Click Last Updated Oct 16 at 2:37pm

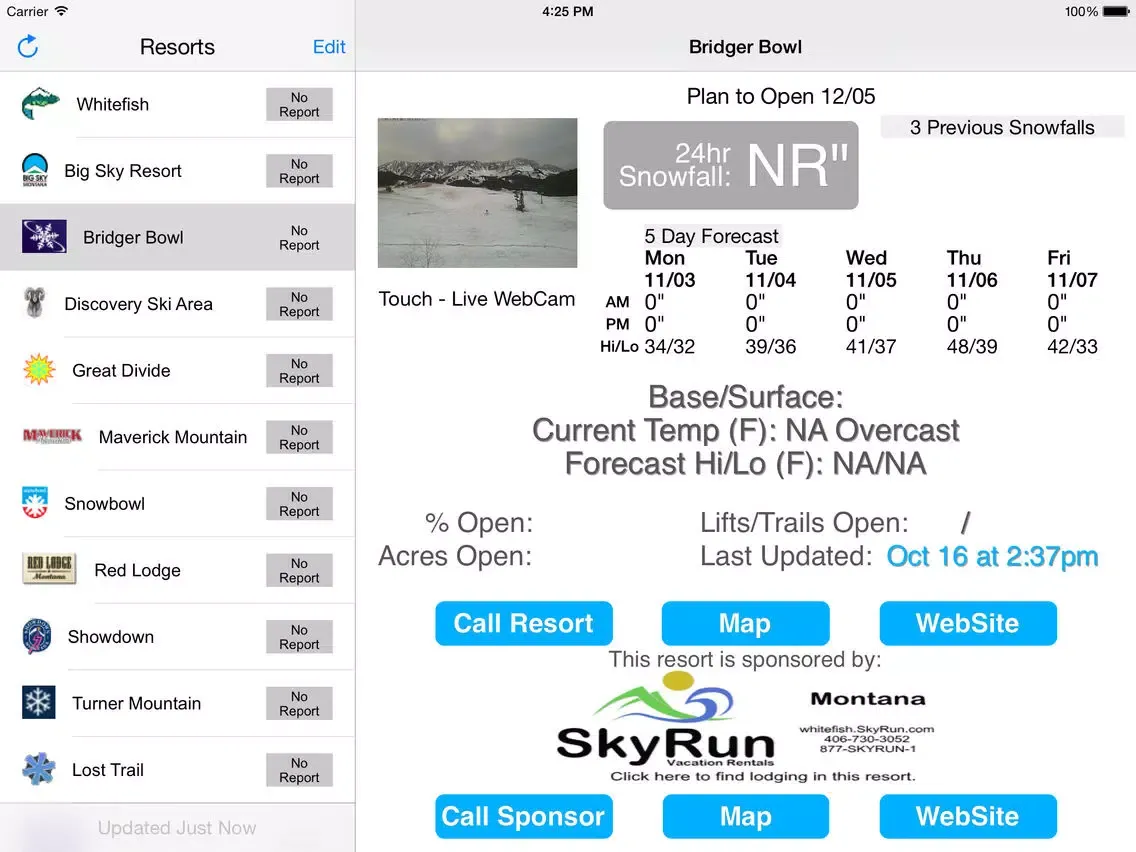[x=992, y=556]
